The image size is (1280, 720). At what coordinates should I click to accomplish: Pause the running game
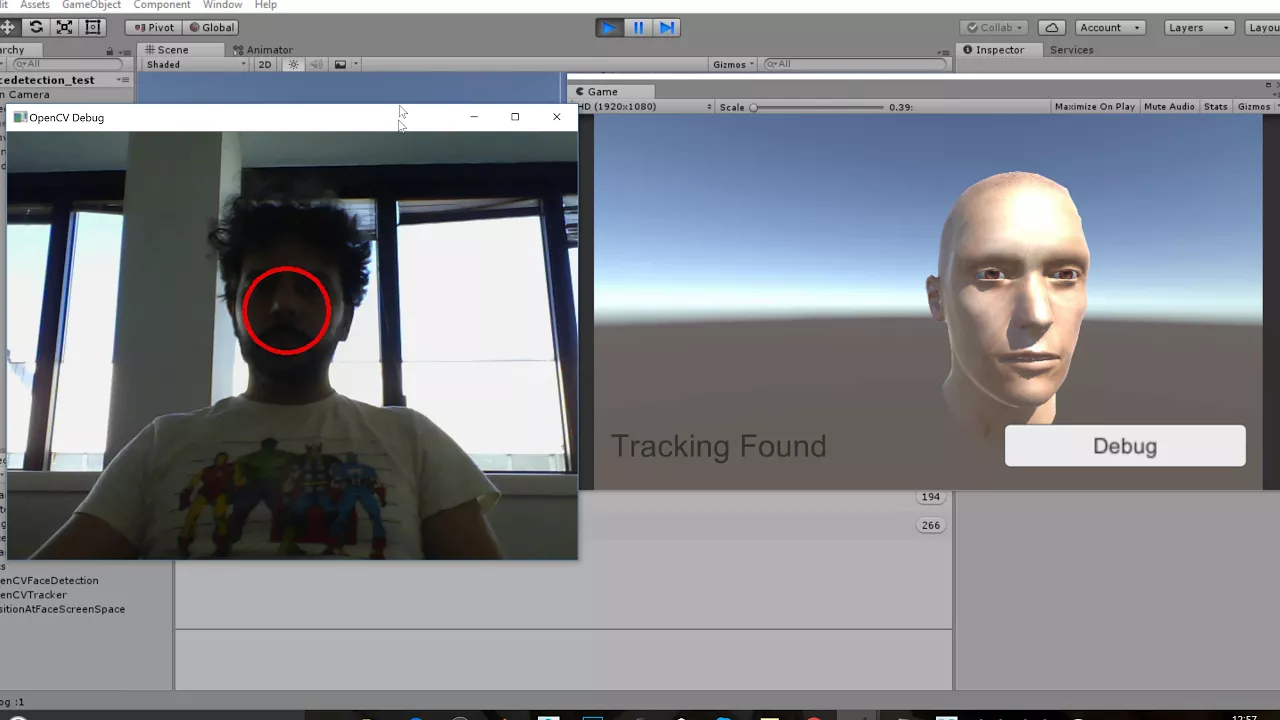638,27
